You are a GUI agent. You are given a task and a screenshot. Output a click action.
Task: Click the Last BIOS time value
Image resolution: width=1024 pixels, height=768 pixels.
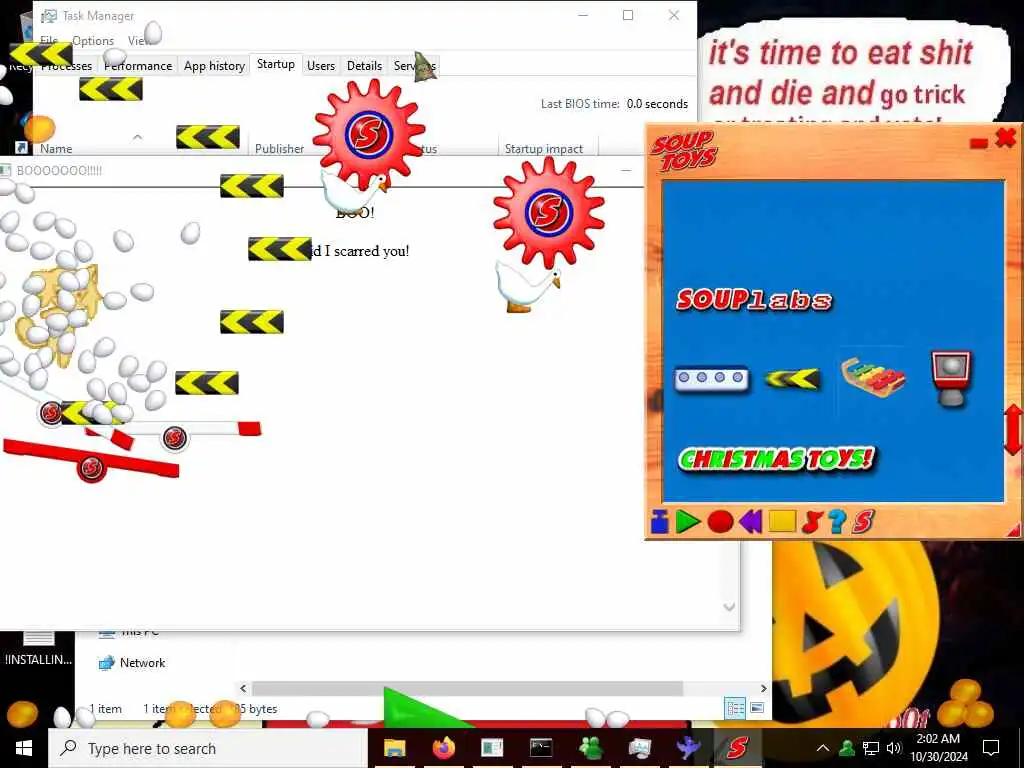657,104
